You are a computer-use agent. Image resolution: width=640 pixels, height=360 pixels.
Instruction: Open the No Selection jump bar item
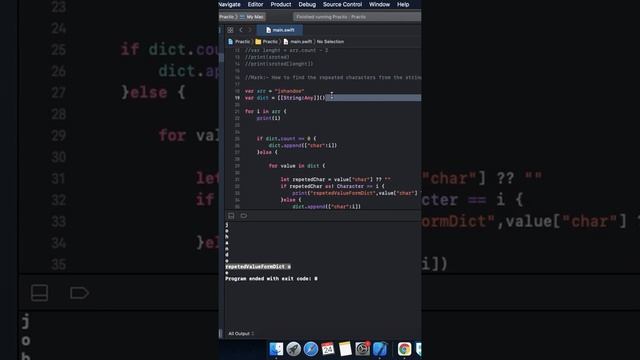tap(330, 42)
